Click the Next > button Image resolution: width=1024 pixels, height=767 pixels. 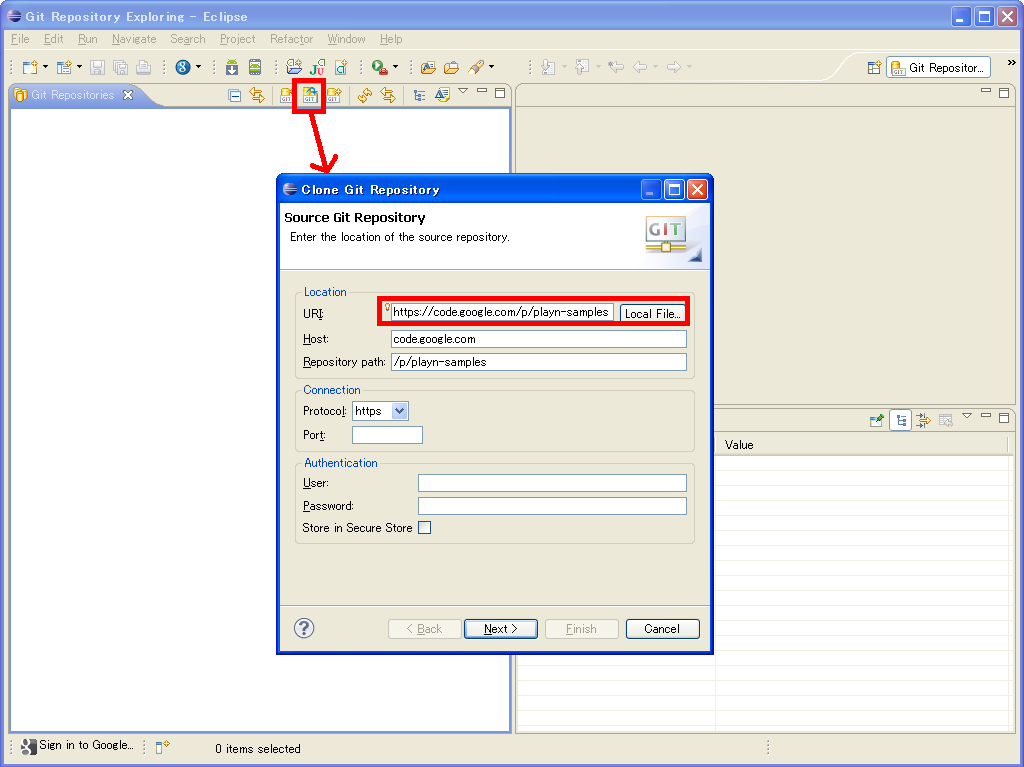[501, 628]
